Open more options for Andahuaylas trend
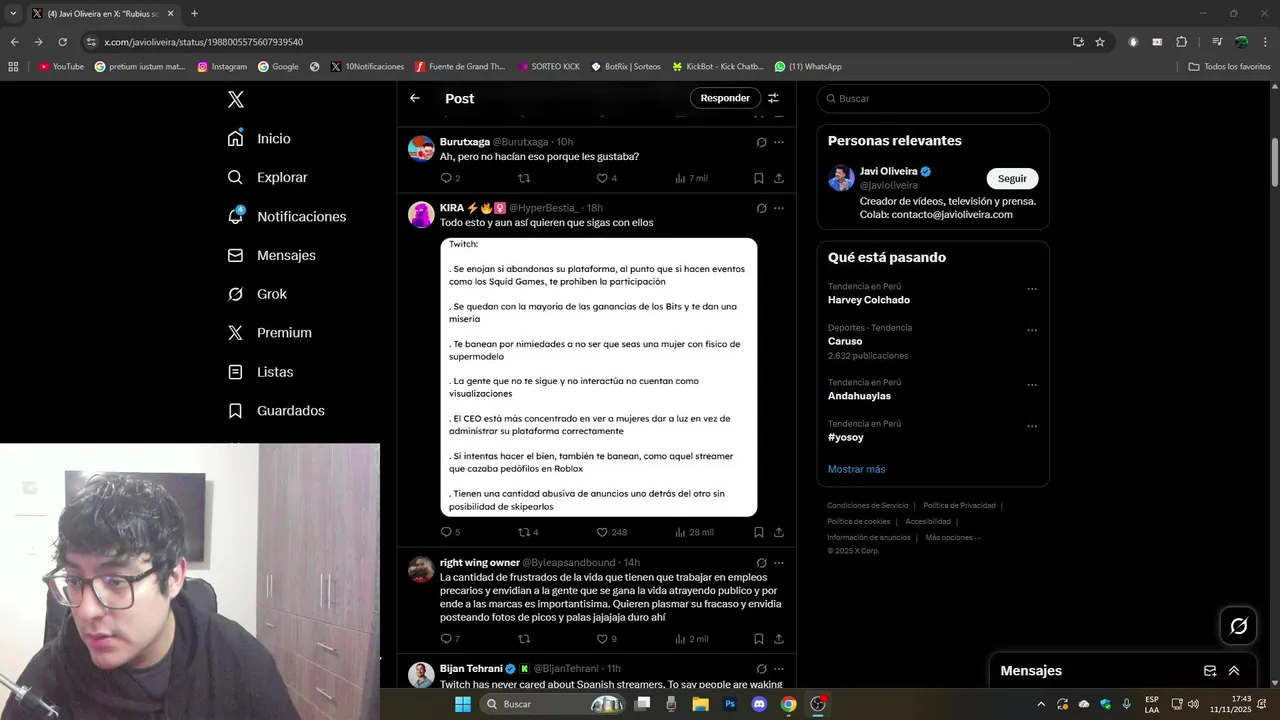 pyautogui.click(x=1032, y=385)
